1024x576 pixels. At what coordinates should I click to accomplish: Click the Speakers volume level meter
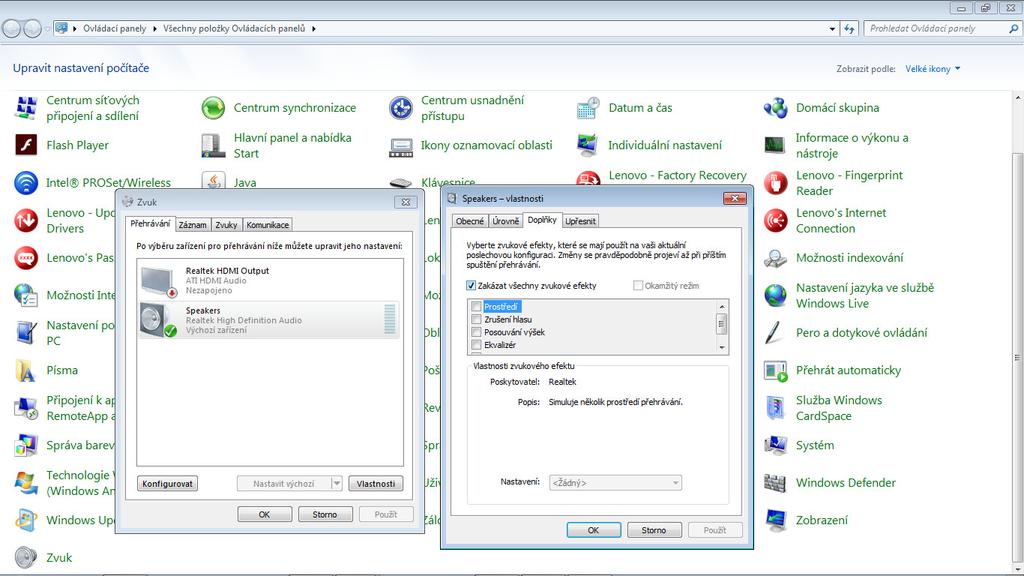click(x=390, y=319)
